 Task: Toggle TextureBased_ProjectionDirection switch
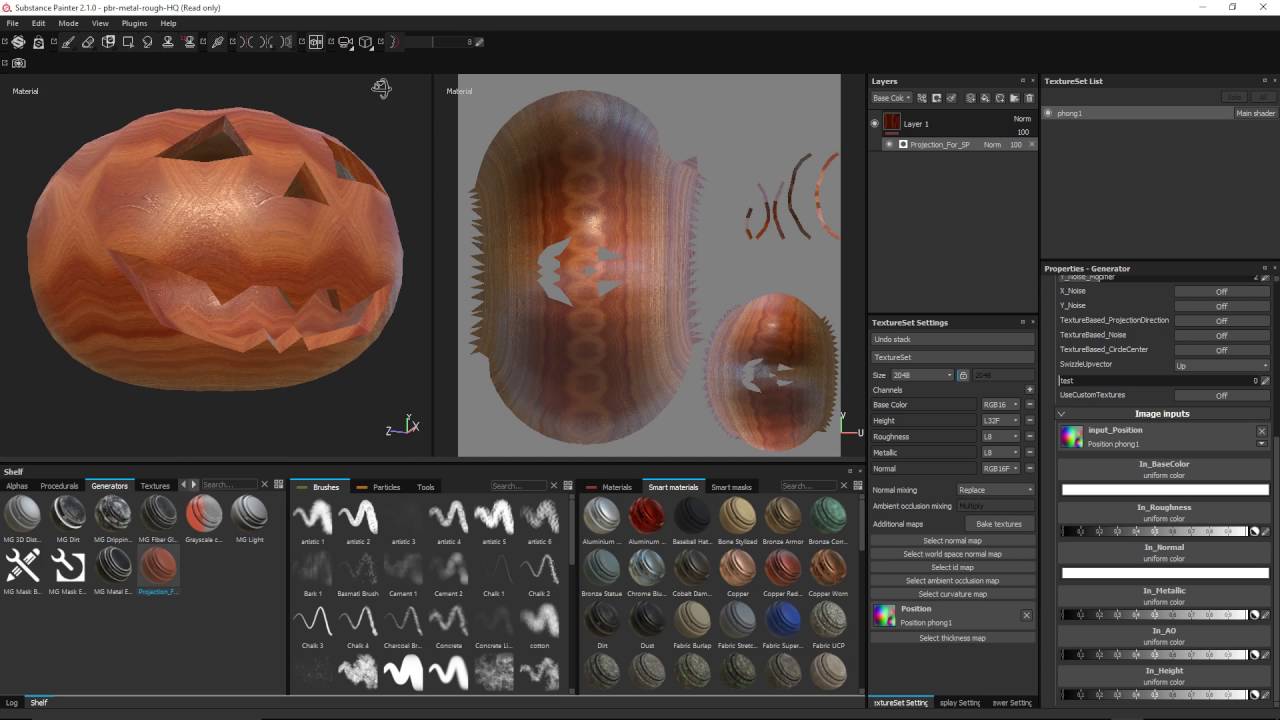pos(1221,320)
